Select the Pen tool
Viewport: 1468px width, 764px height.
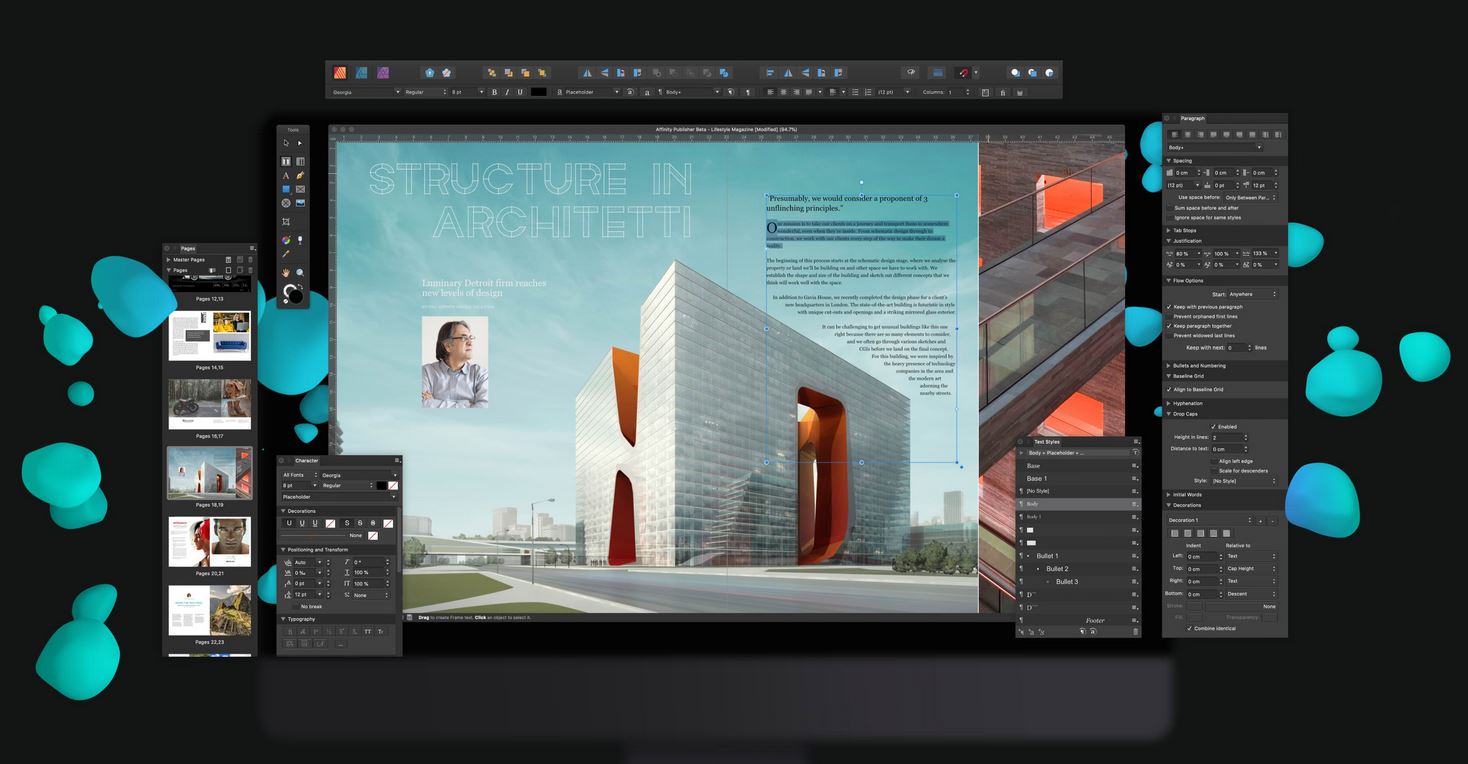click(300, 175)
